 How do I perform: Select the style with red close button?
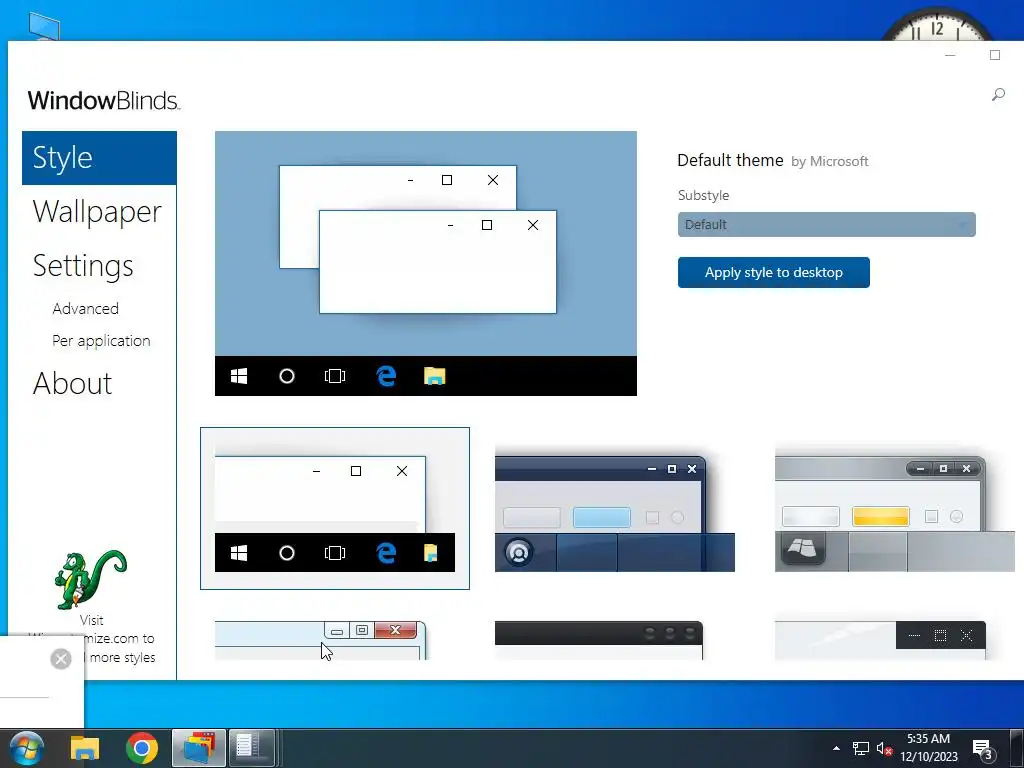pos(321,640)
